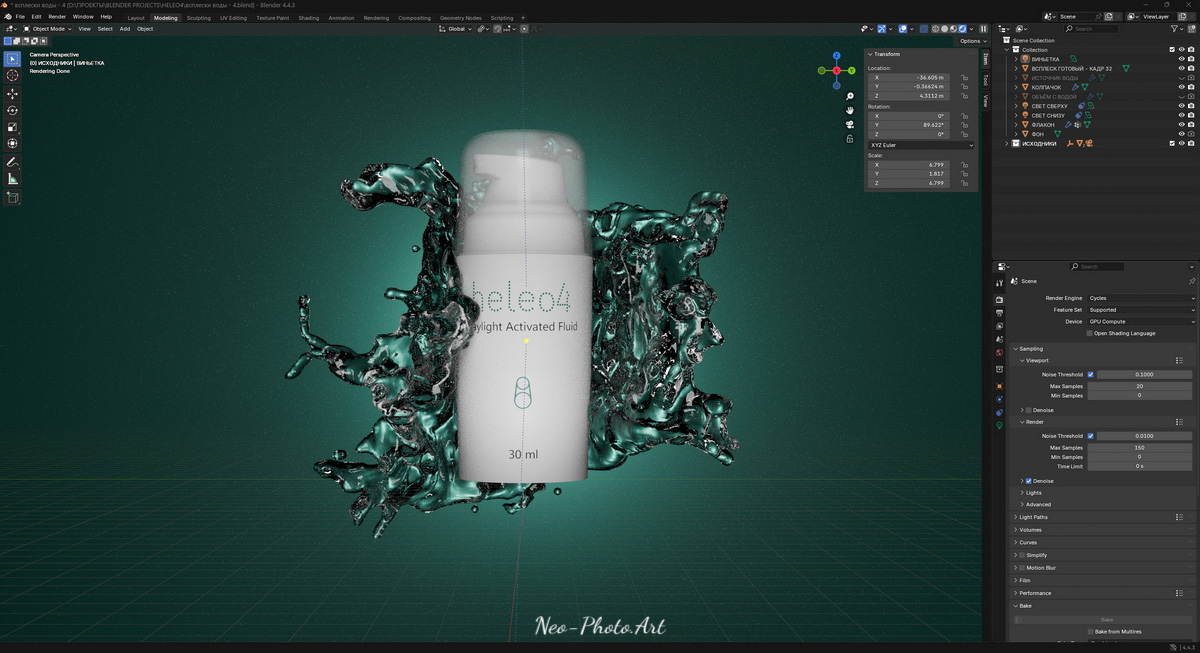1200x653 pixels.
Task: Select the Transform tool
Action: 13,144
